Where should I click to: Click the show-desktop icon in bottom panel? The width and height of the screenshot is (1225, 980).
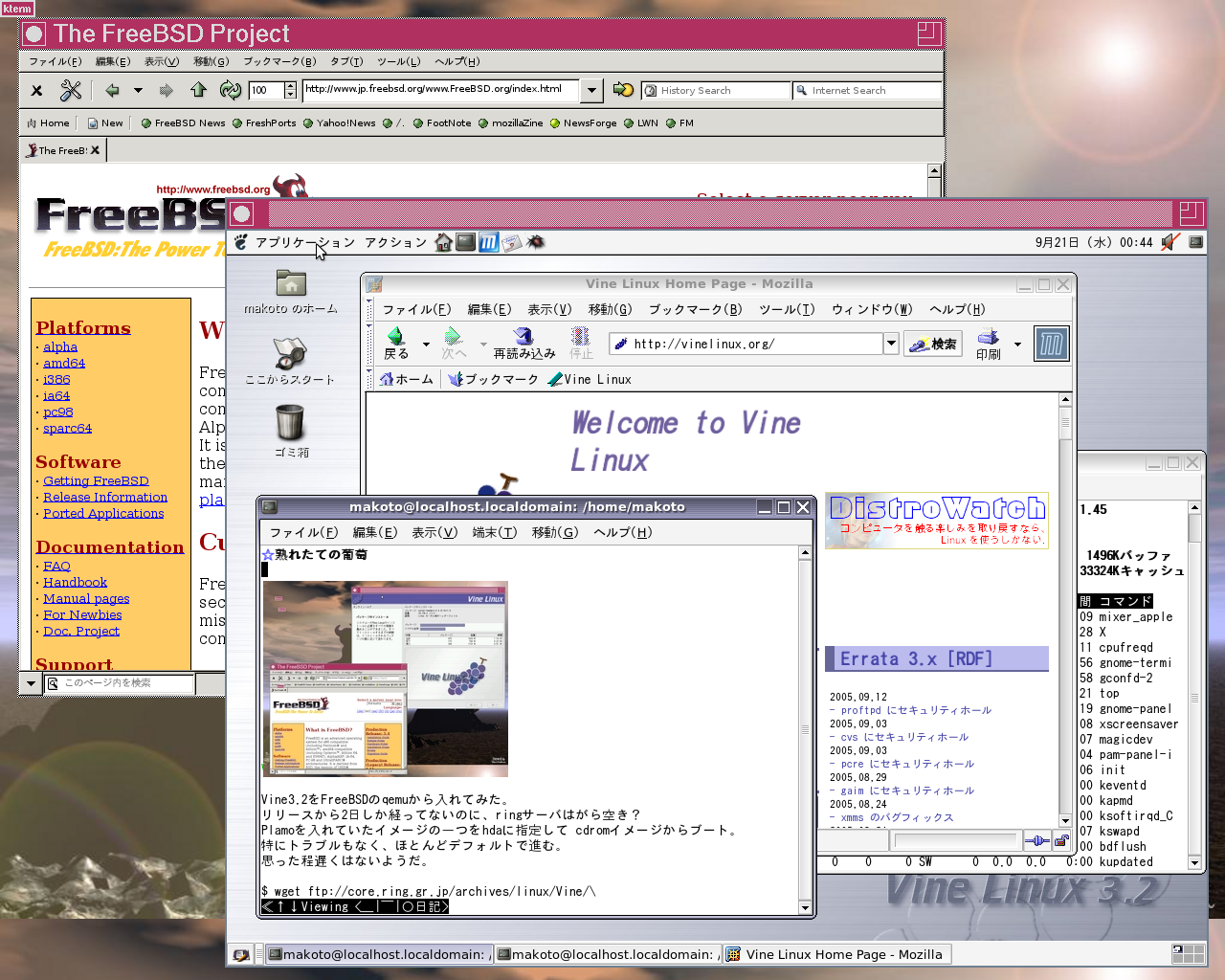(x=241, y=954)
